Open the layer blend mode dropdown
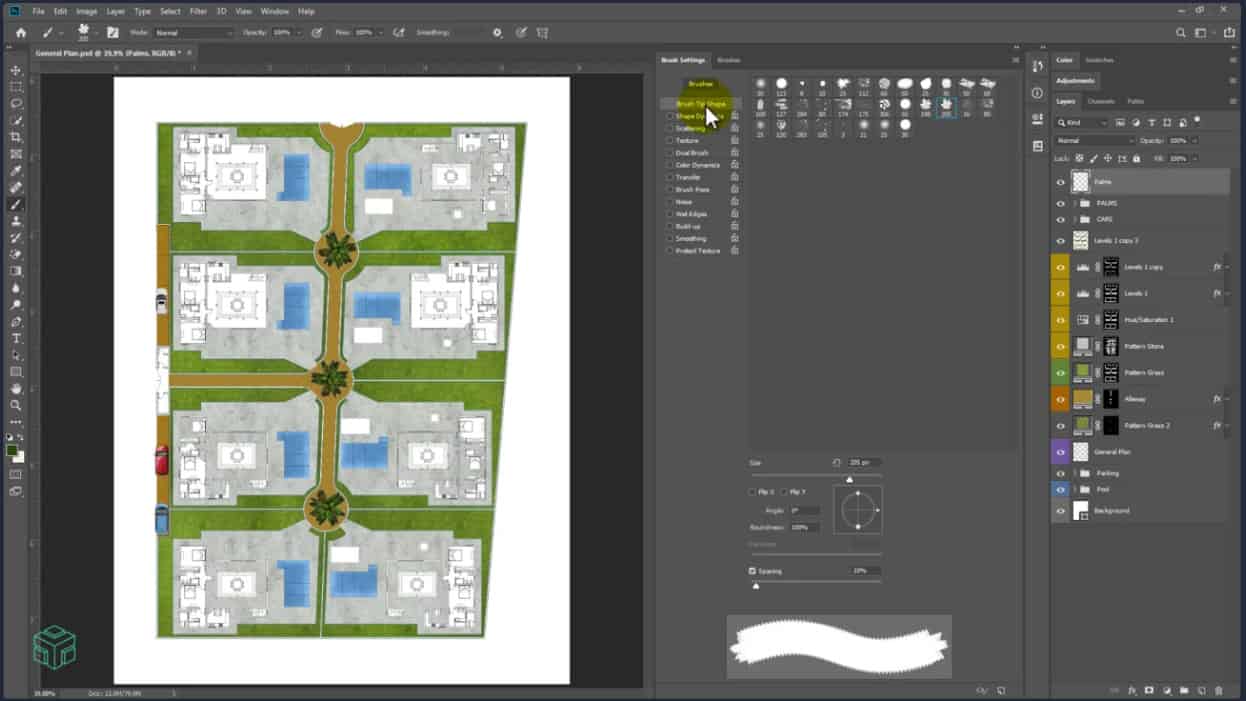Screen dimensions: 1246x701 pos(1095,141)
